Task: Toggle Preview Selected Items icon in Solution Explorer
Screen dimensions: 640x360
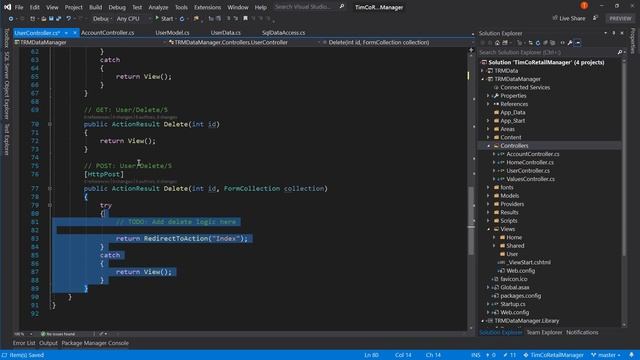Action: coord(578,43)
